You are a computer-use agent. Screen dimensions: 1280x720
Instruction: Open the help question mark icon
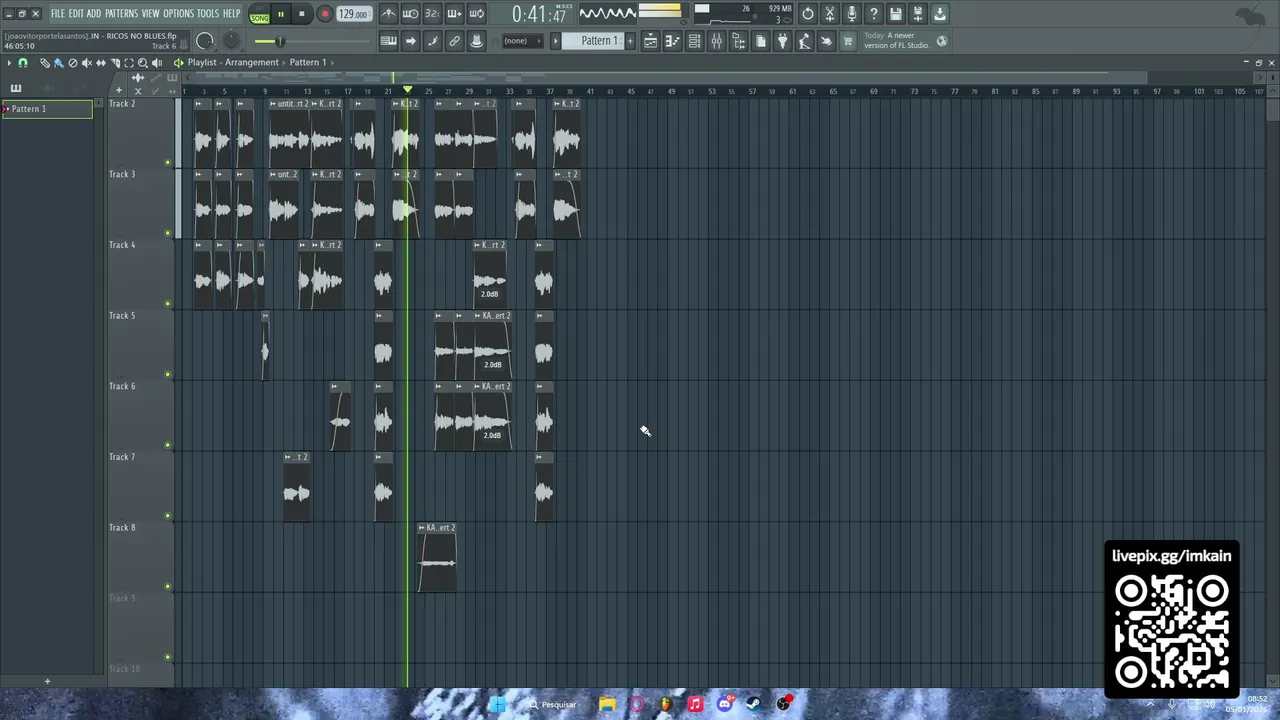tap(874, 14)
